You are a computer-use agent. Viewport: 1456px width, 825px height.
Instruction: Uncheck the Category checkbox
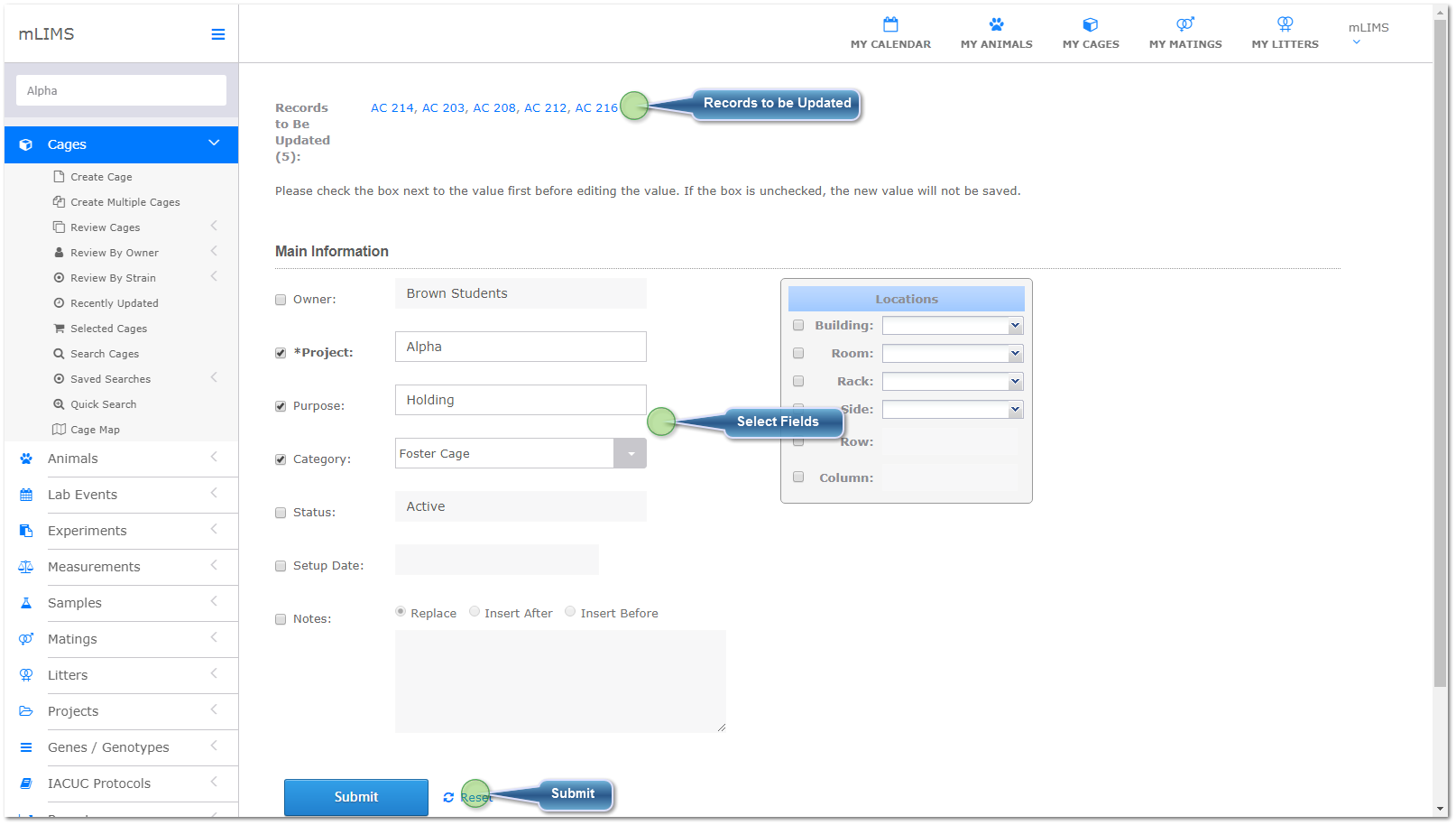pos(281,459)
